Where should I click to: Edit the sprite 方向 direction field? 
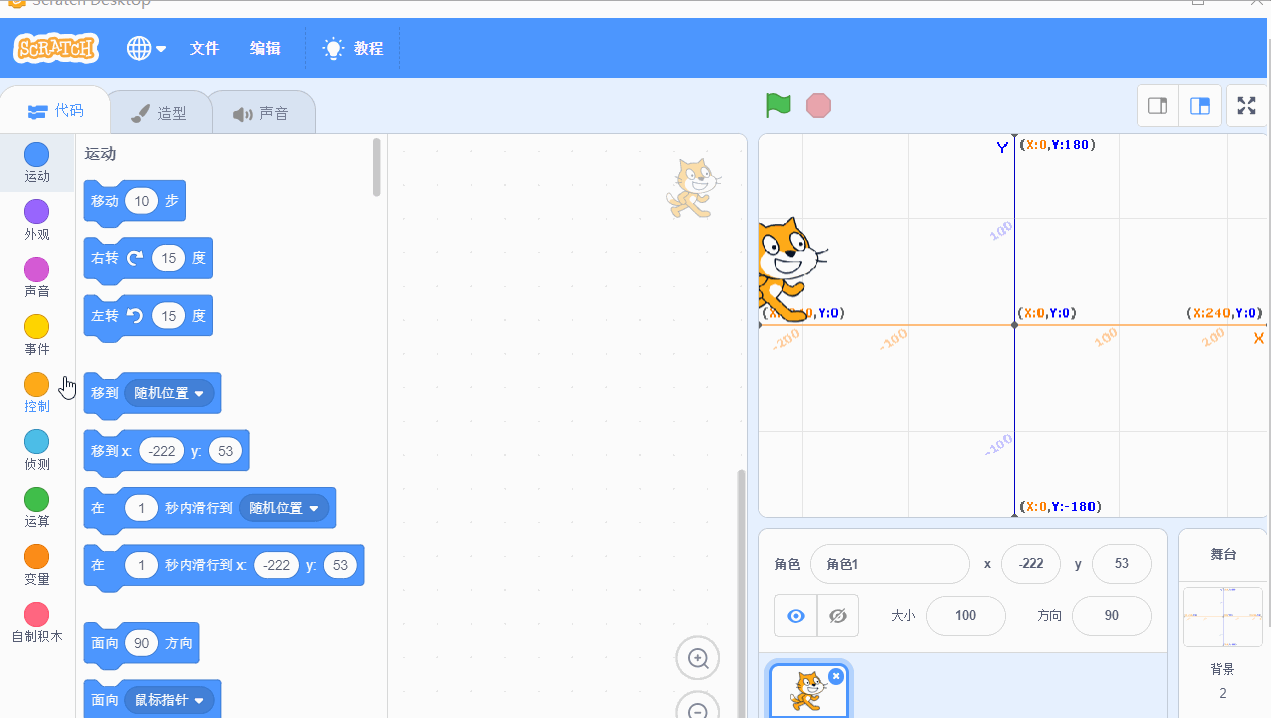click(x=1111, y=616)
